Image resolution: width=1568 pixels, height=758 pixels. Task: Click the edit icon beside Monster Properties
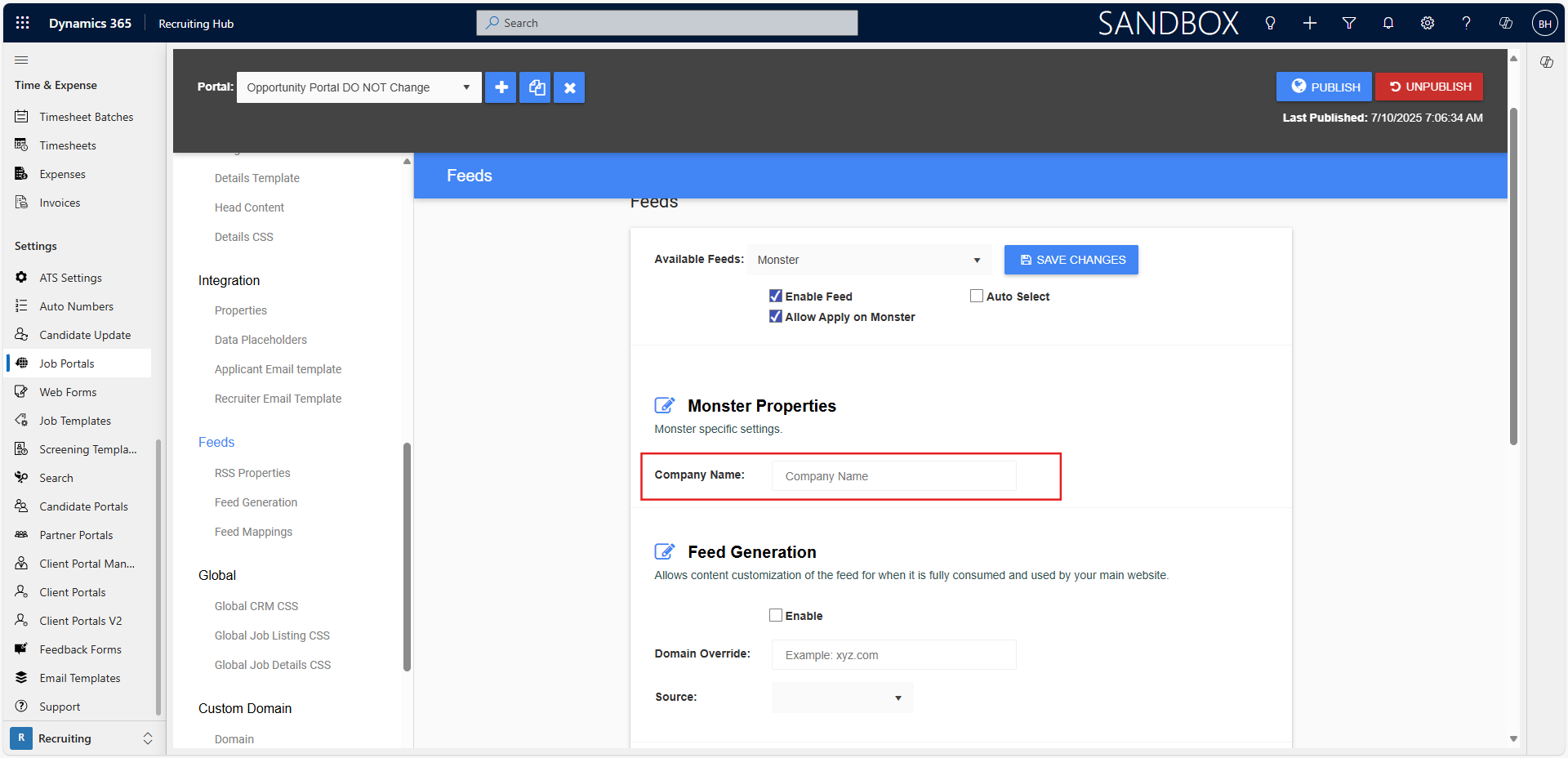(x=665, y=405)
